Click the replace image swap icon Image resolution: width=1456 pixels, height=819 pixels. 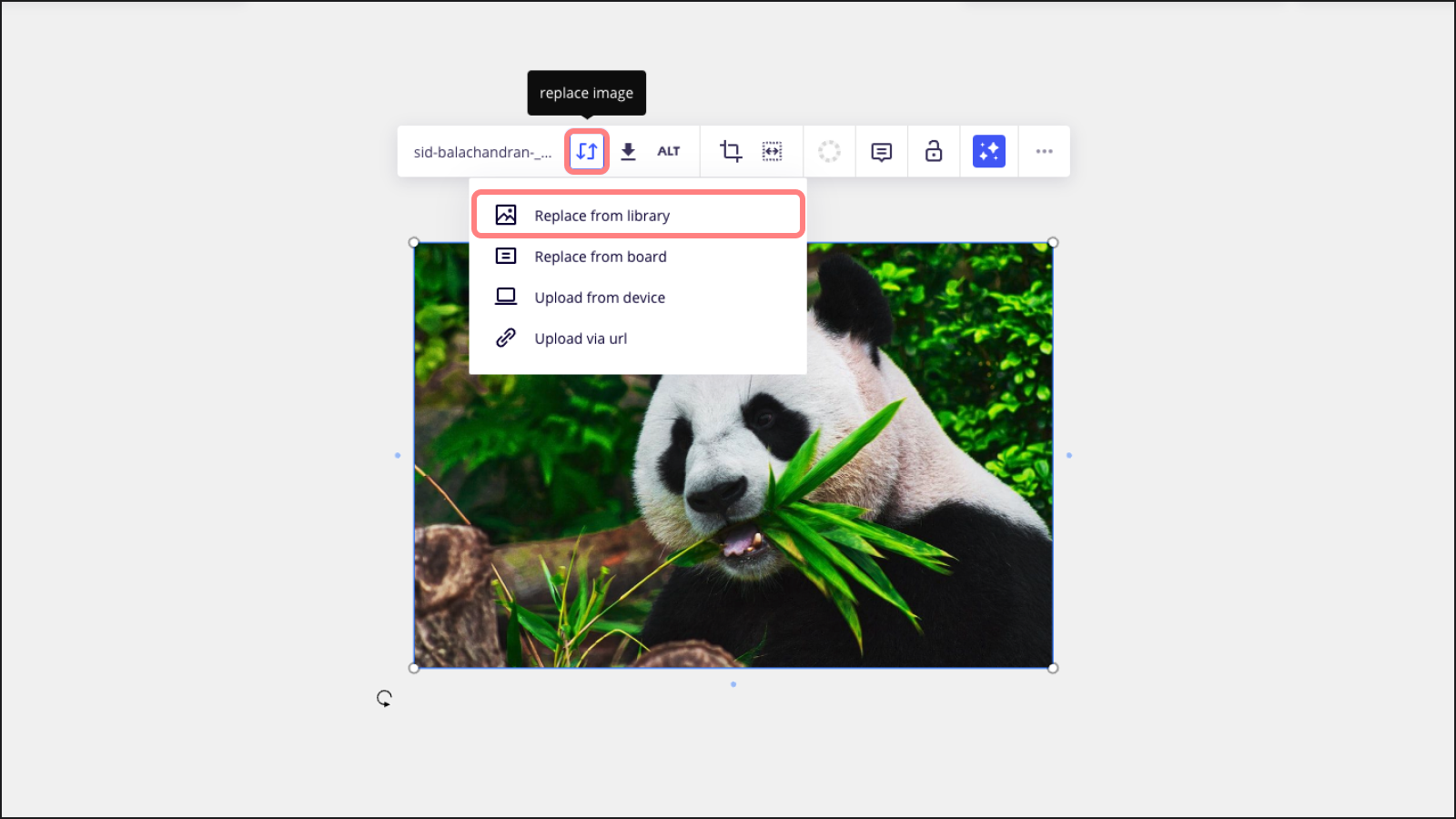click(x=587, y=151)
